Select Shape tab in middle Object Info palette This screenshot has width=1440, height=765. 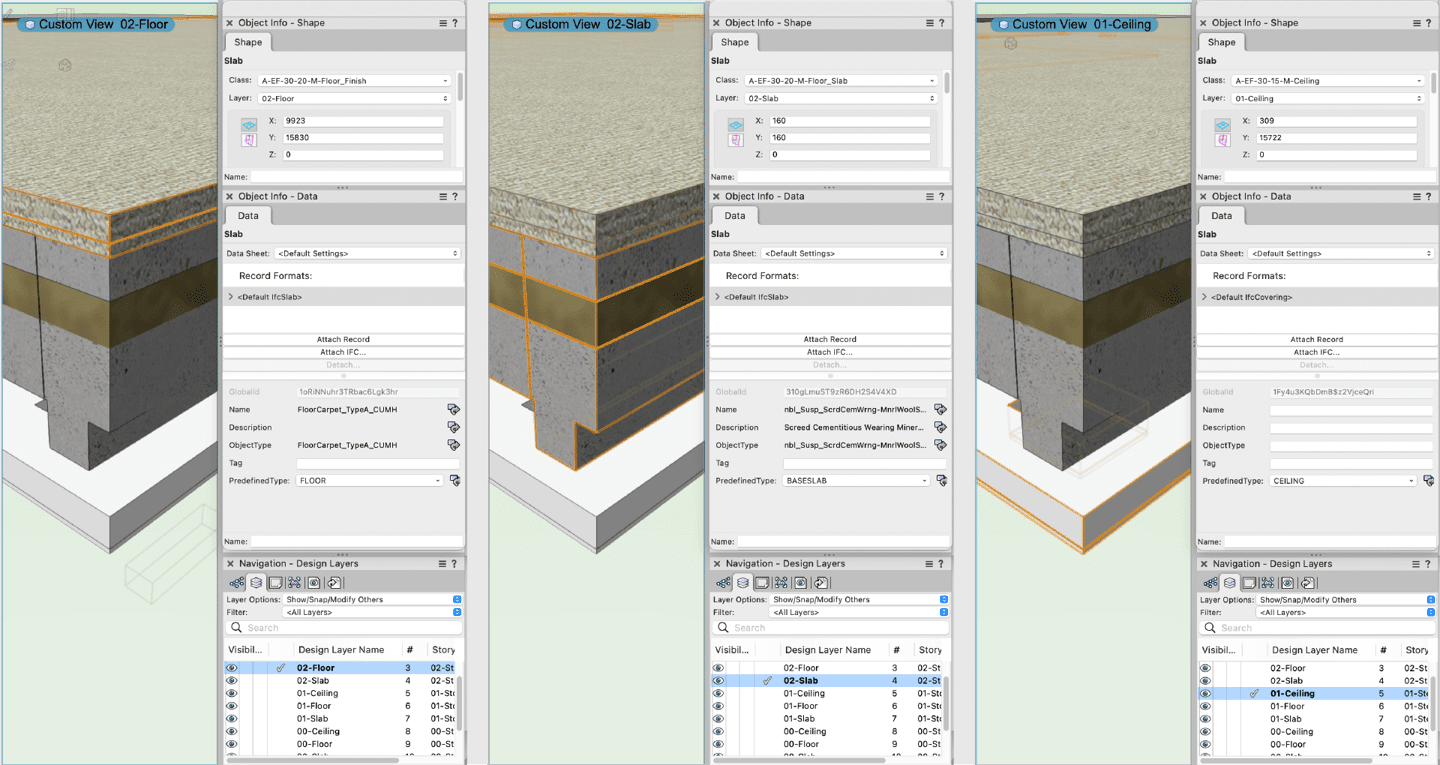(734, 42)
